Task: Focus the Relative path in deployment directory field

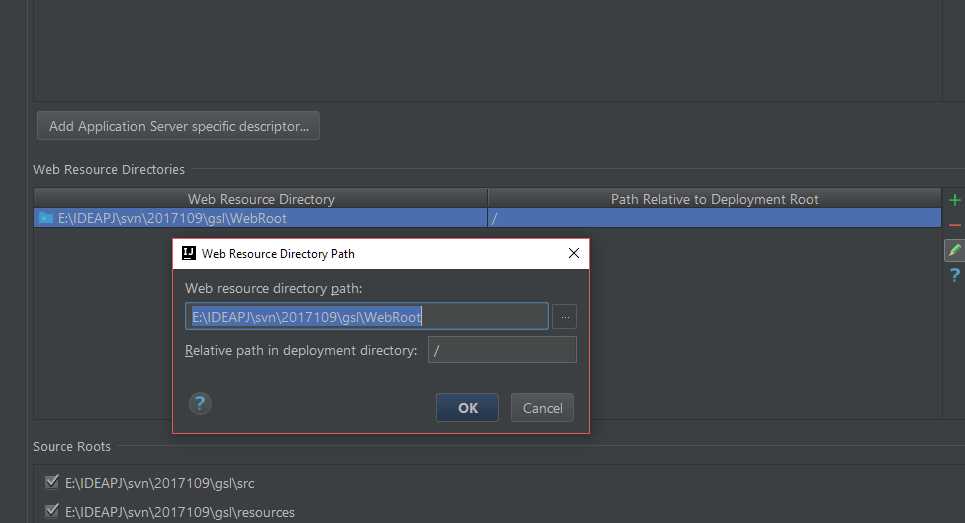Action: pos(502,350)
